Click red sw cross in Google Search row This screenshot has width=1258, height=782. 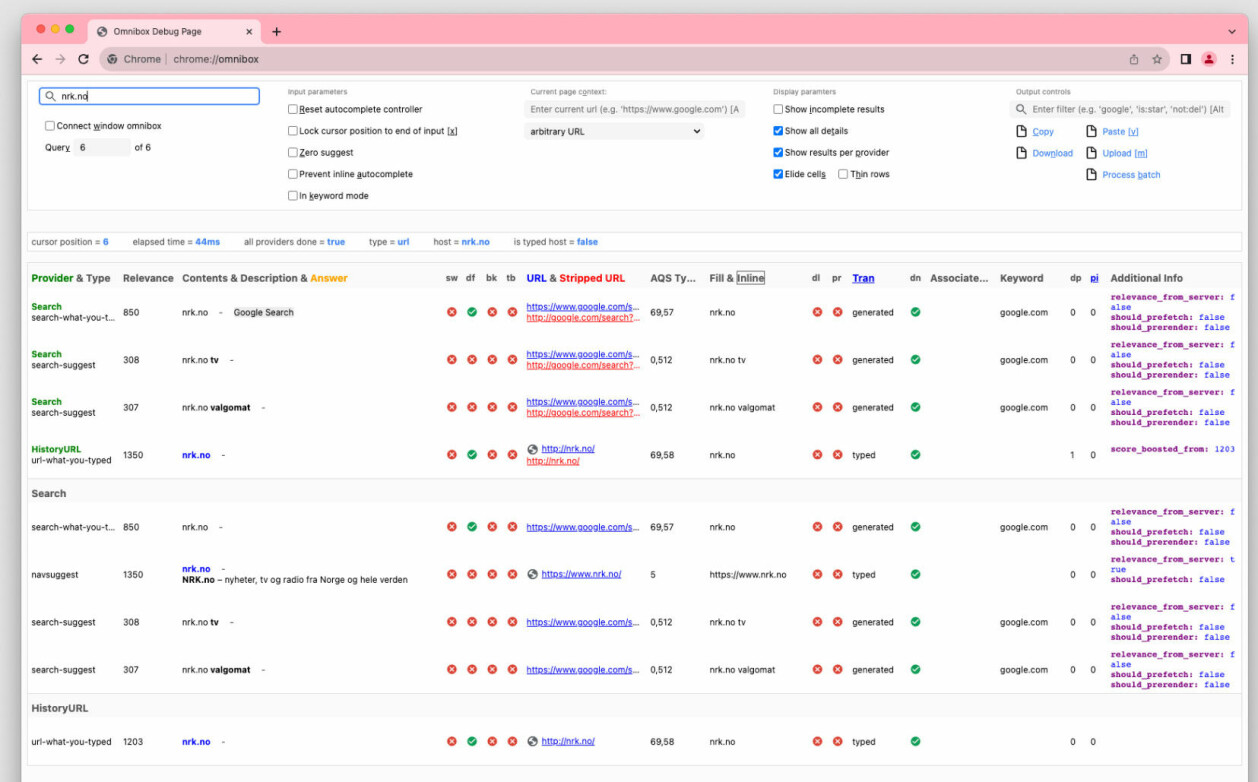point(452,312)
